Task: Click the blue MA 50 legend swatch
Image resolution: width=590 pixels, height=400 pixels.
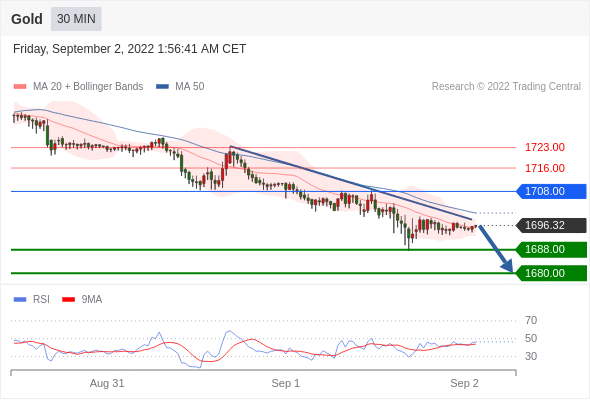Action: pos(163,87)
